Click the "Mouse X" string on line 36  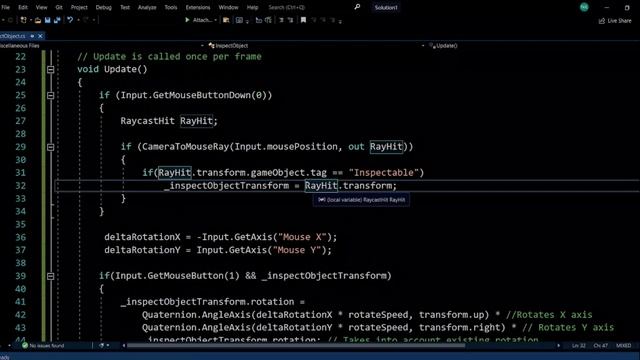[x=302, y=237]
